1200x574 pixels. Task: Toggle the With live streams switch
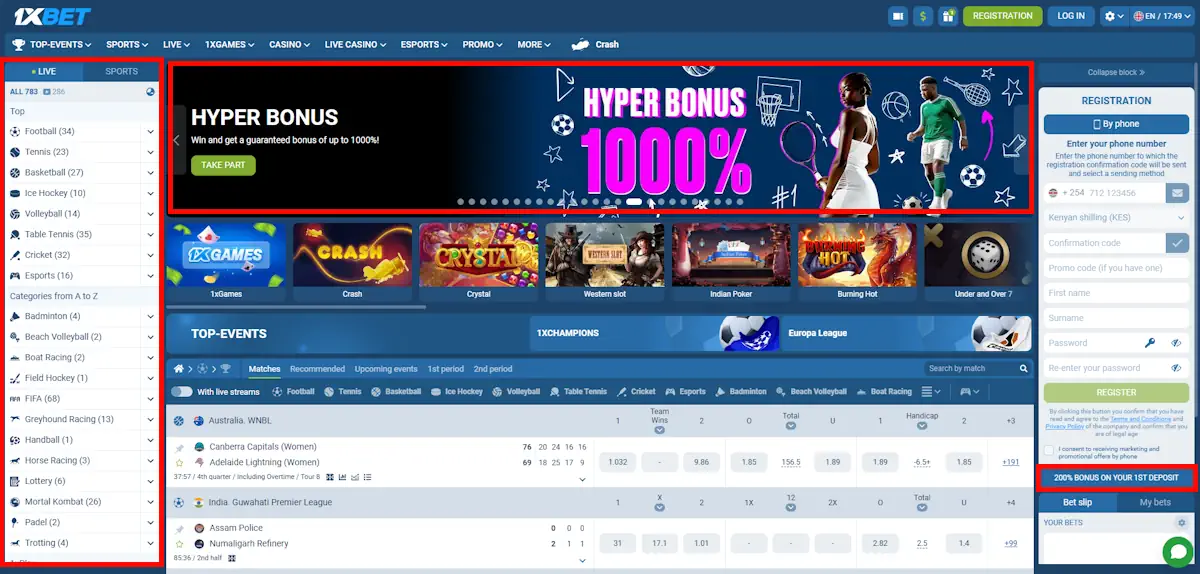(182, 392)
